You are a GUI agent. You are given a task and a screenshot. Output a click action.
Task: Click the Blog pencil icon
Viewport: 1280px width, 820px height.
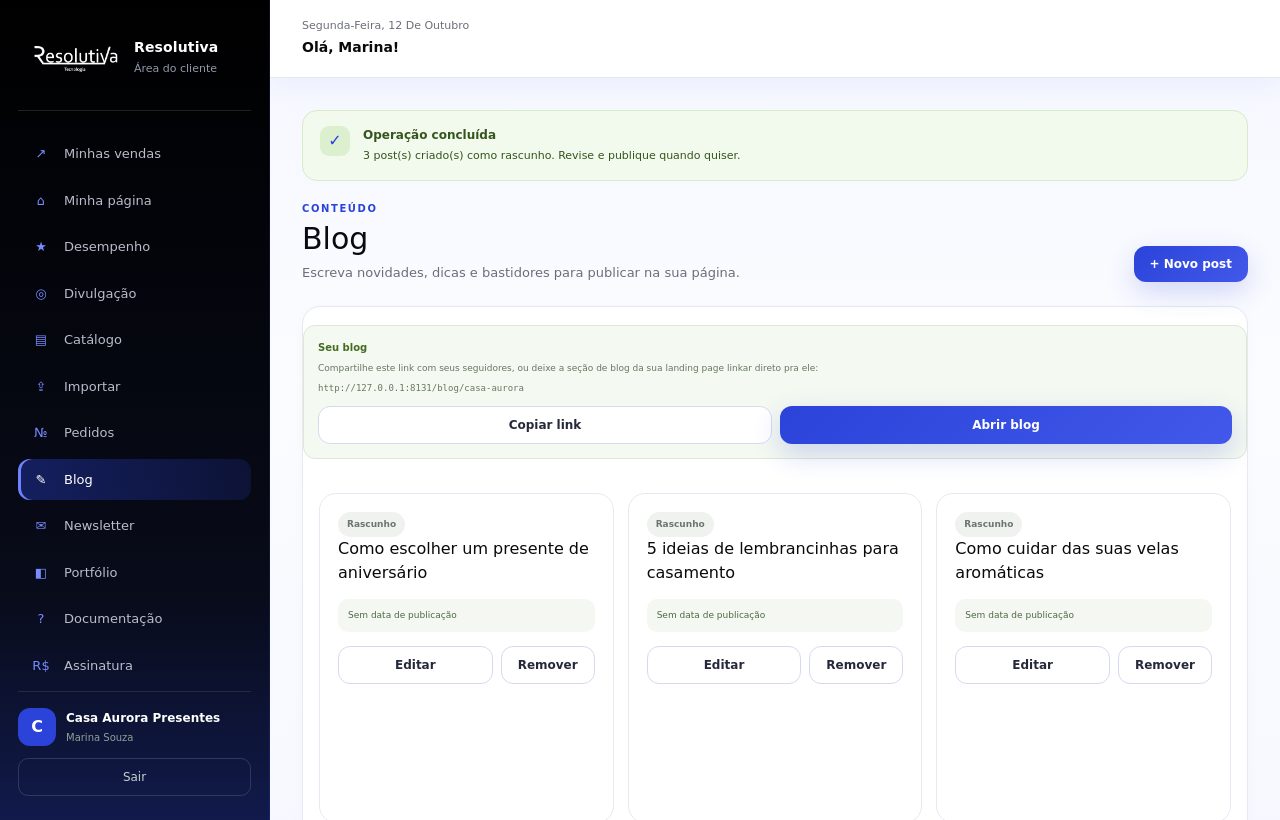41,480
